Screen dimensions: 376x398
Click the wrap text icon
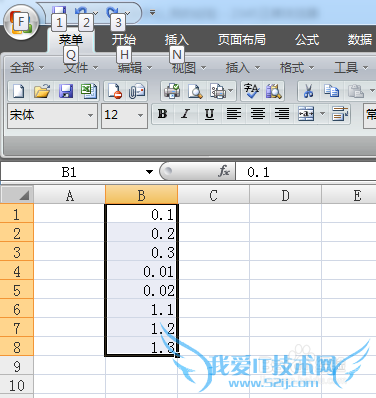(340, 114)
